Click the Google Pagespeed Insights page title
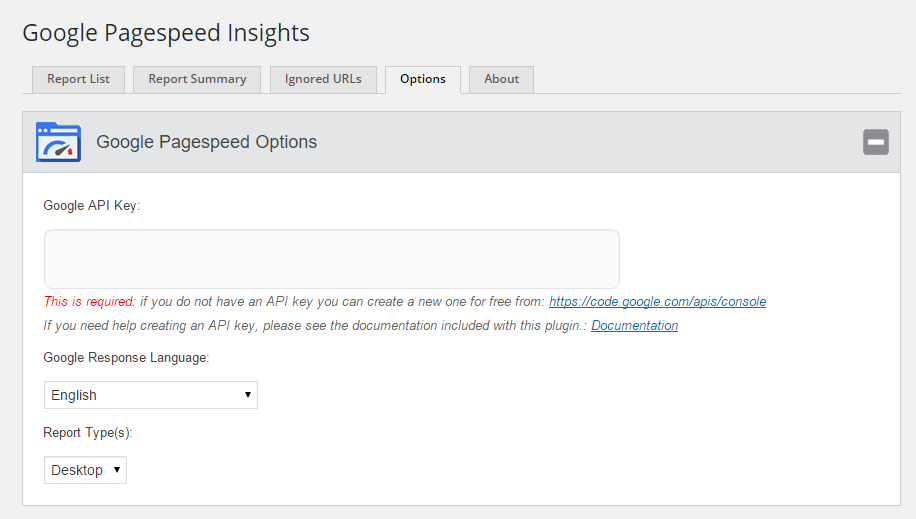The width and height of the screenshot is (916, 519). (x=166, y=33)
